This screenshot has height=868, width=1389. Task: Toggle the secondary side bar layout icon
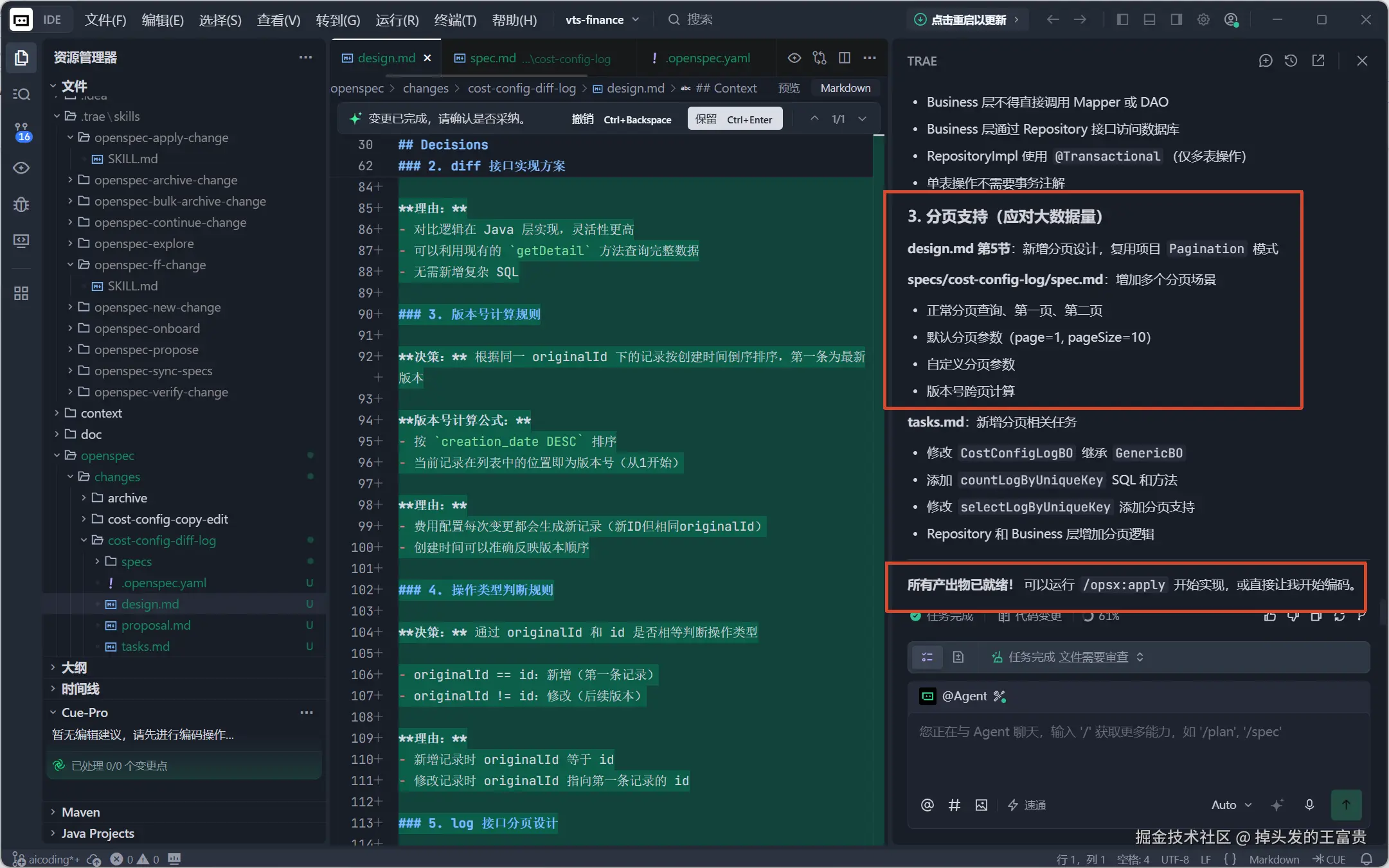point(1176,20)
